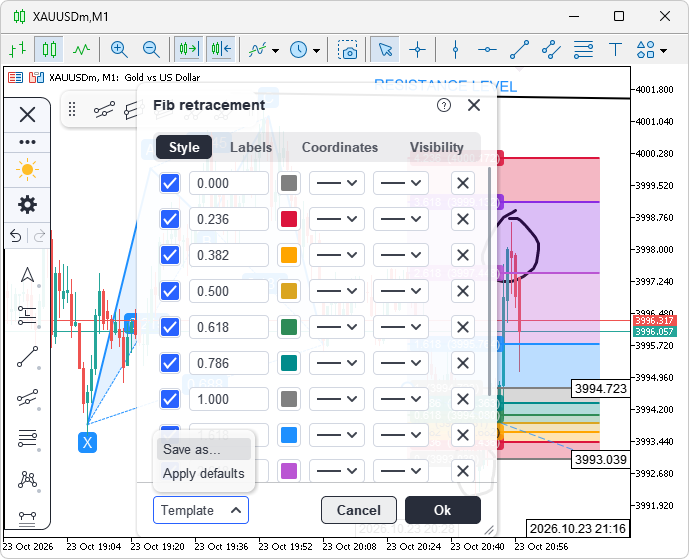Select the cursor arrow tool
The height and width of the screenshot is (559, 689).
pyautogui.click(x=385, y=50)
